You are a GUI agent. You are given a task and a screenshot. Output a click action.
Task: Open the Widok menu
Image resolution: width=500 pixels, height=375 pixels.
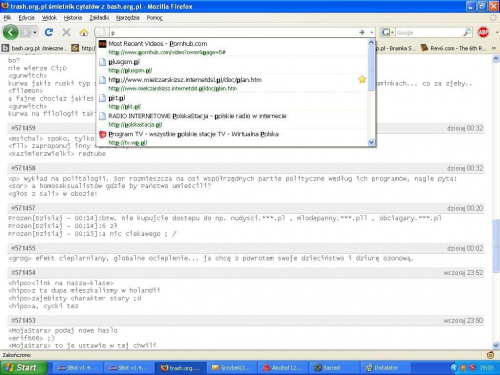49,18
